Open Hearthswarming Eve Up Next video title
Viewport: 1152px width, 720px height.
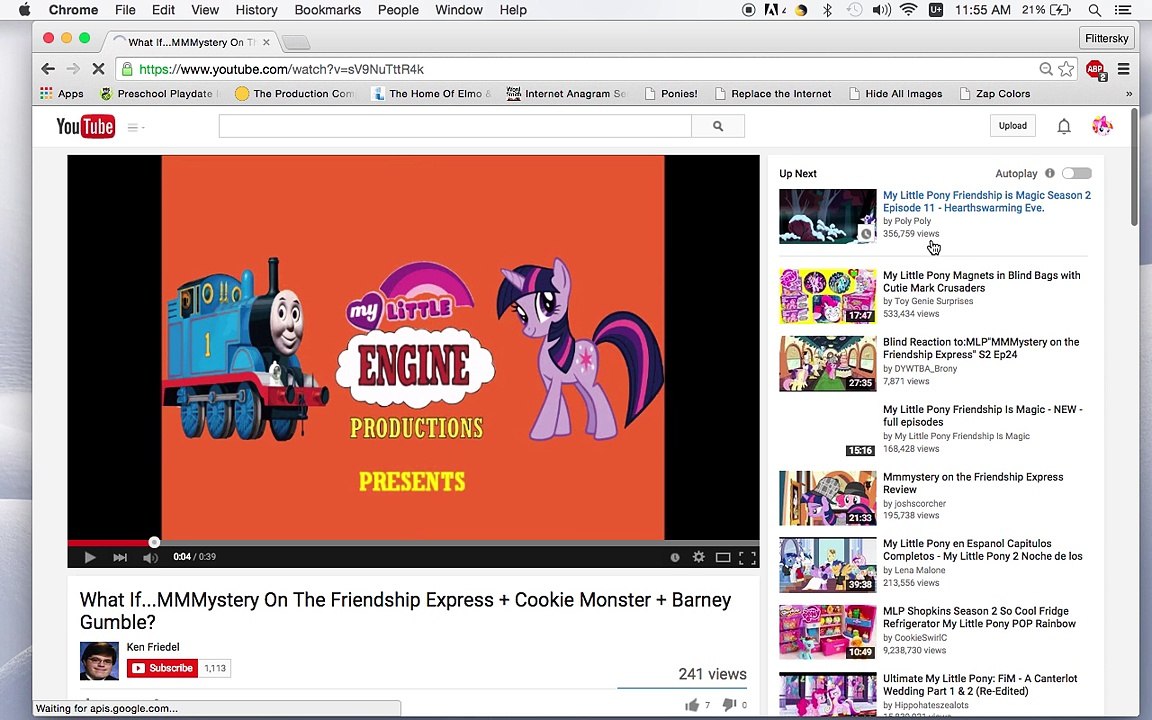[x=987, y=201]
